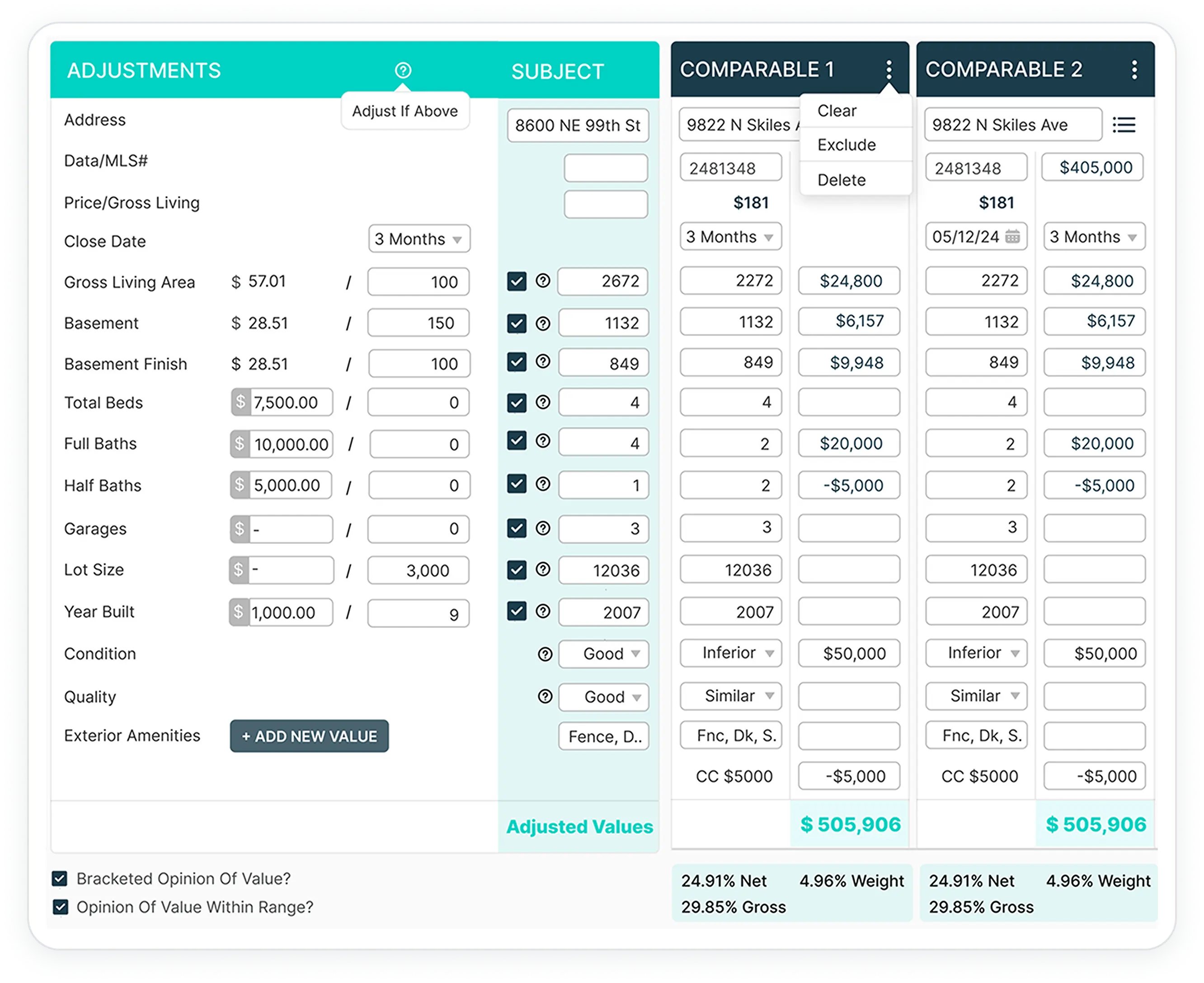Open Subject Condition Good dropdown

603,654
